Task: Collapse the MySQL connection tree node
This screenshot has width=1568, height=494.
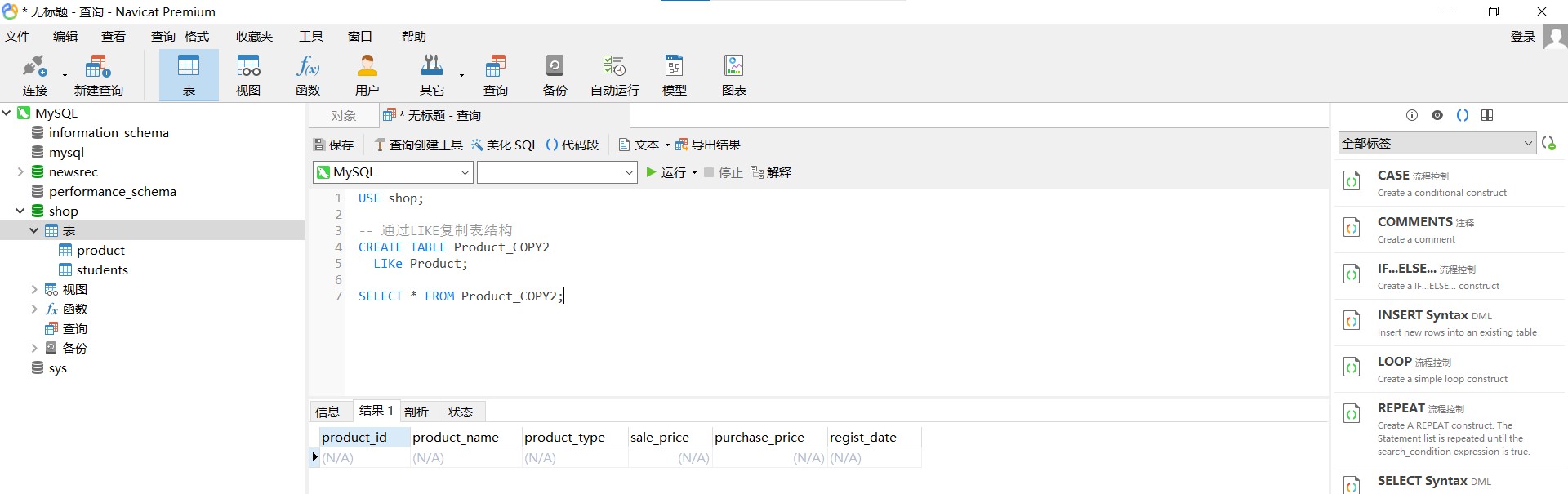Action: [7, 113]
